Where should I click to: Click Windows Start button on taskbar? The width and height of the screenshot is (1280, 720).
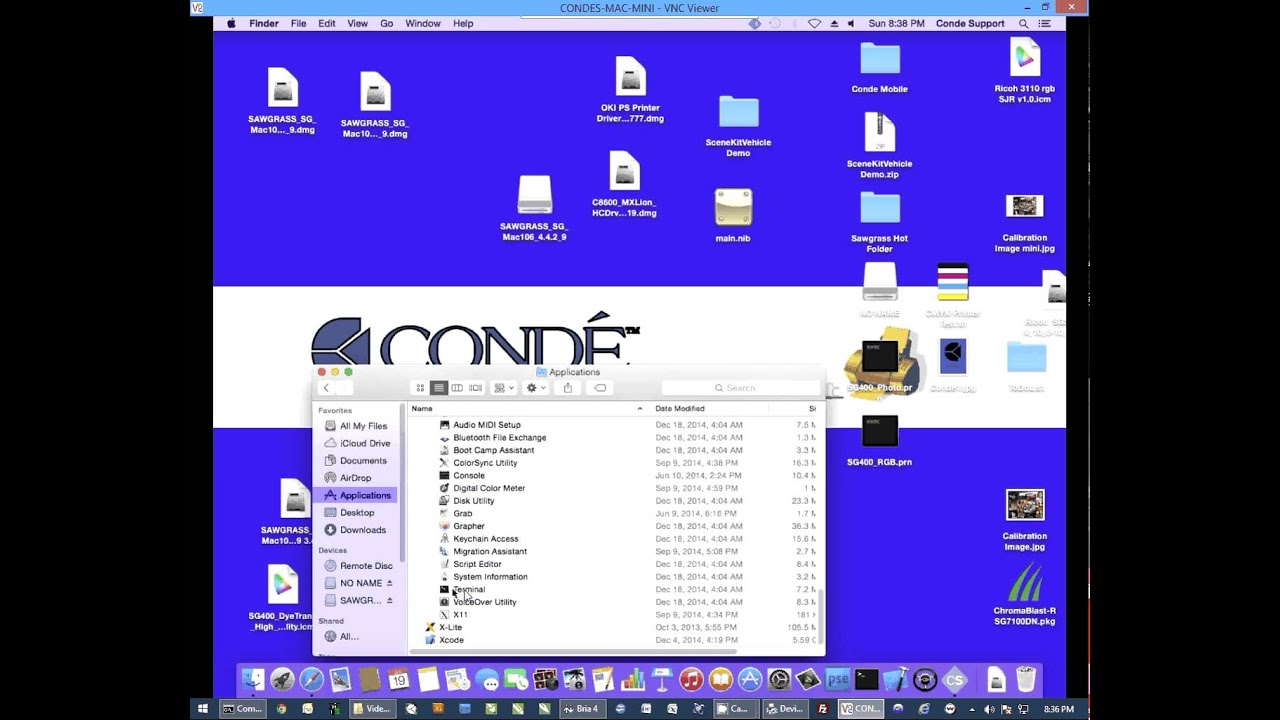point(202,709)
